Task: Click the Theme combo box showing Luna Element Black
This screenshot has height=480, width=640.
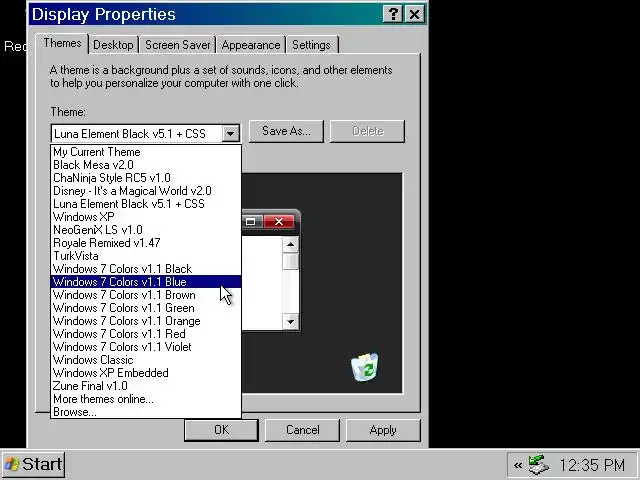Action: pos(145,133)
